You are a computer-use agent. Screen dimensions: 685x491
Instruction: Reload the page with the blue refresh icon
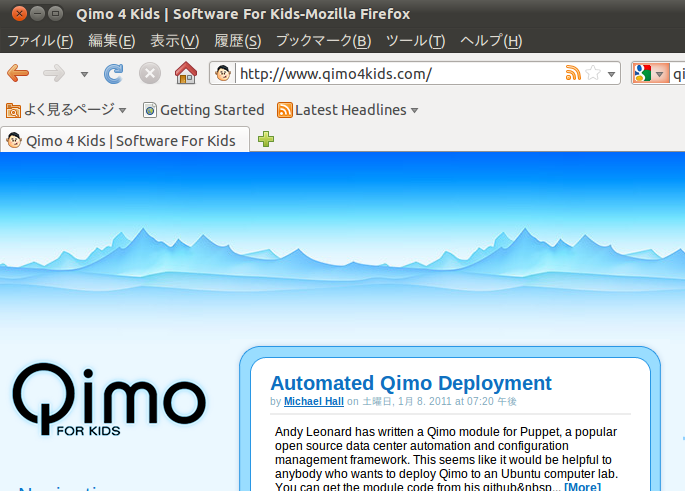click(114, 73)
